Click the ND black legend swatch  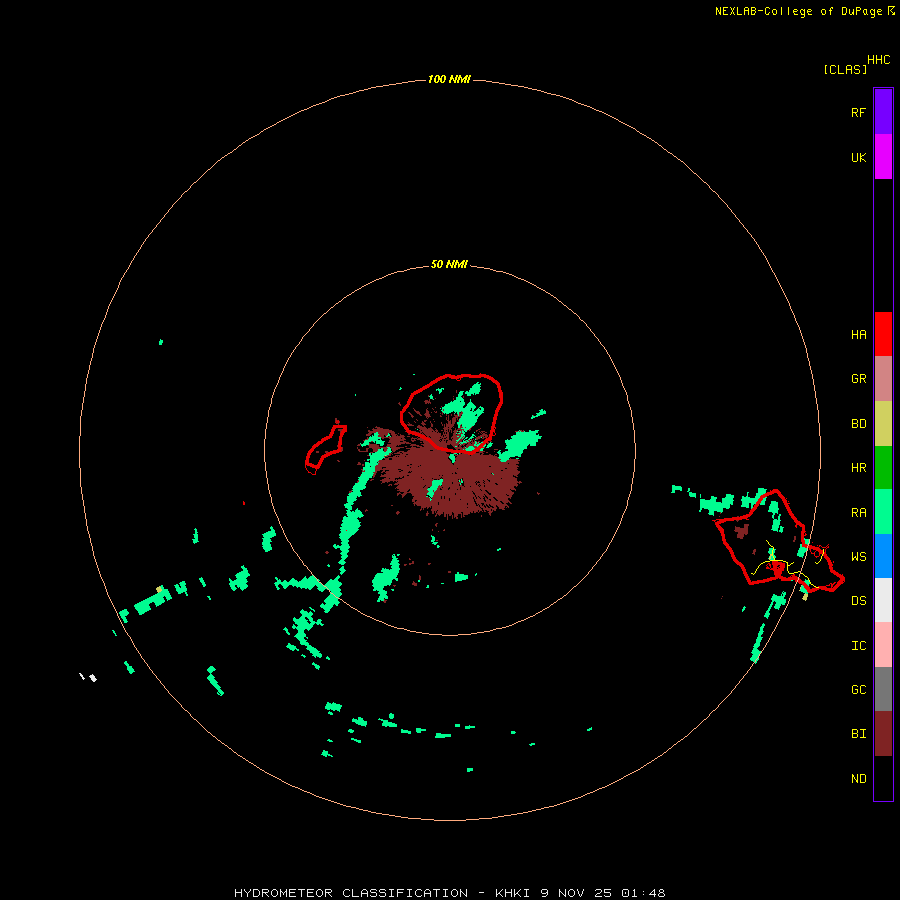tap(883, 778)
